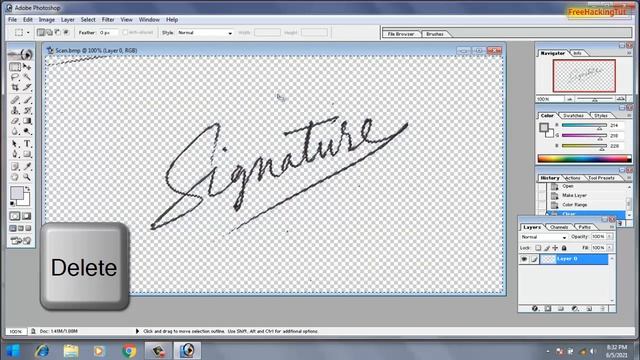
Task: Open the Image menu
Action: click(47, 20)
